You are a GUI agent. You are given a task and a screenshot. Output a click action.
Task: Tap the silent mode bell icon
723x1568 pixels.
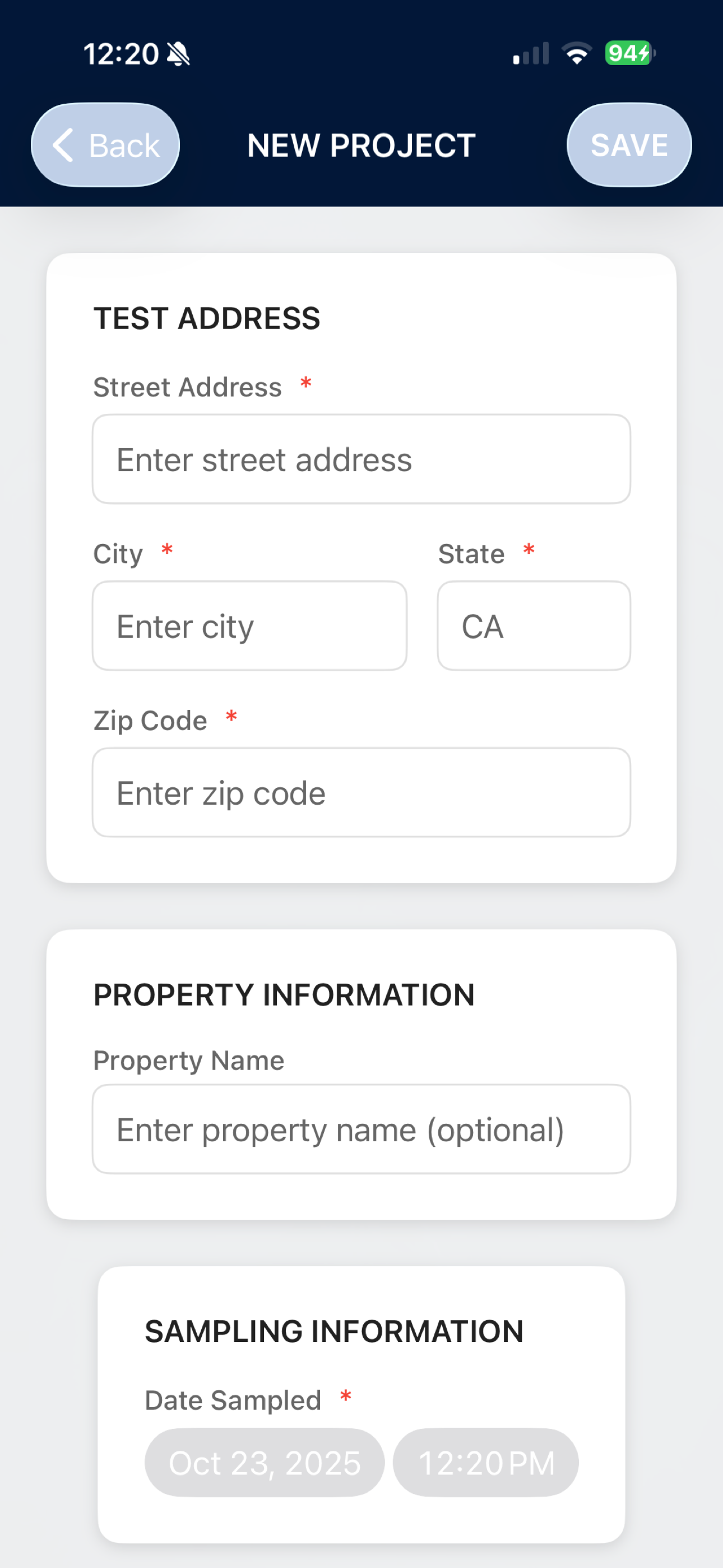(x=178, y=54)
